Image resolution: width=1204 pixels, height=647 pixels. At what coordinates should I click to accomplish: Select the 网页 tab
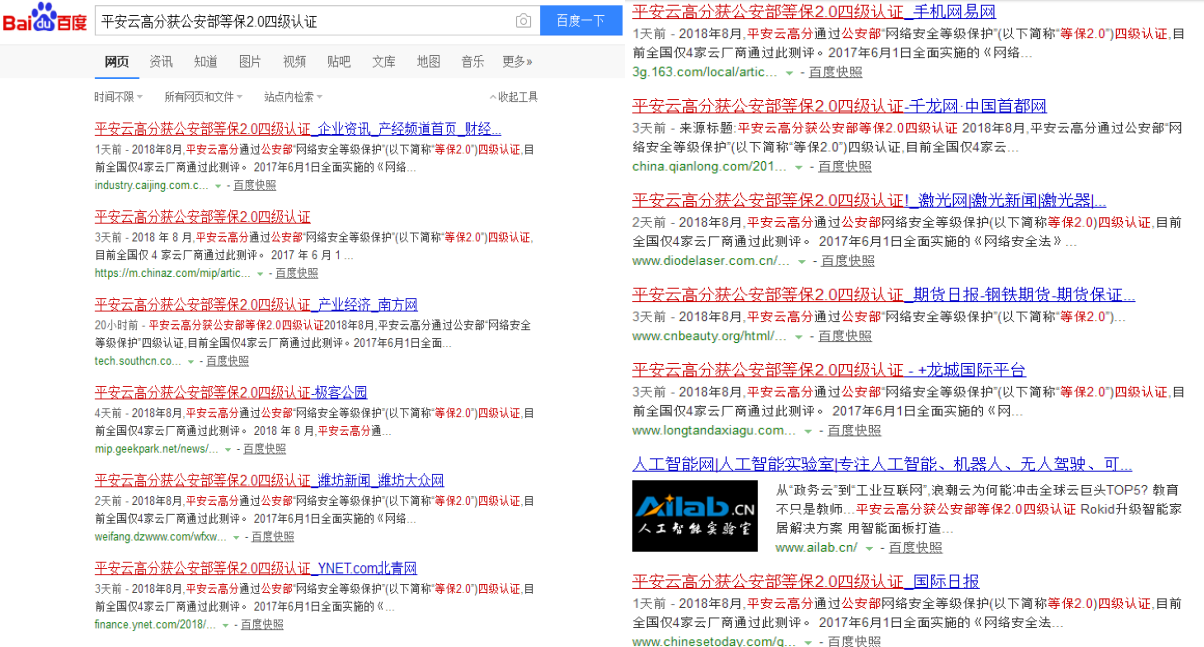coord(117,62)
